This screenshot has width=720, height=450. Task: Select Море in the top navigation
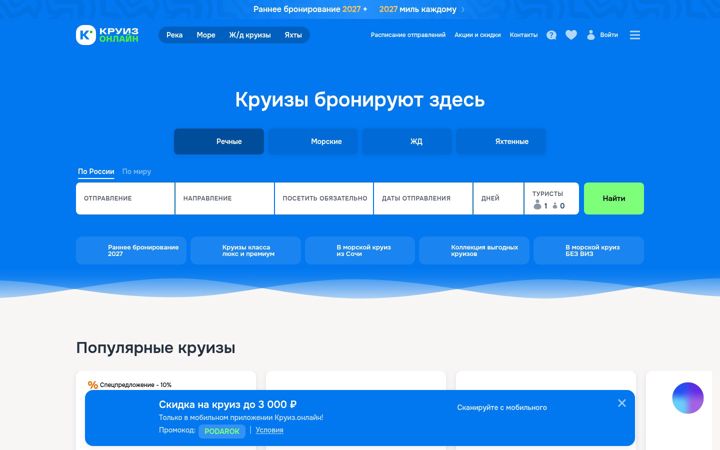206,35
